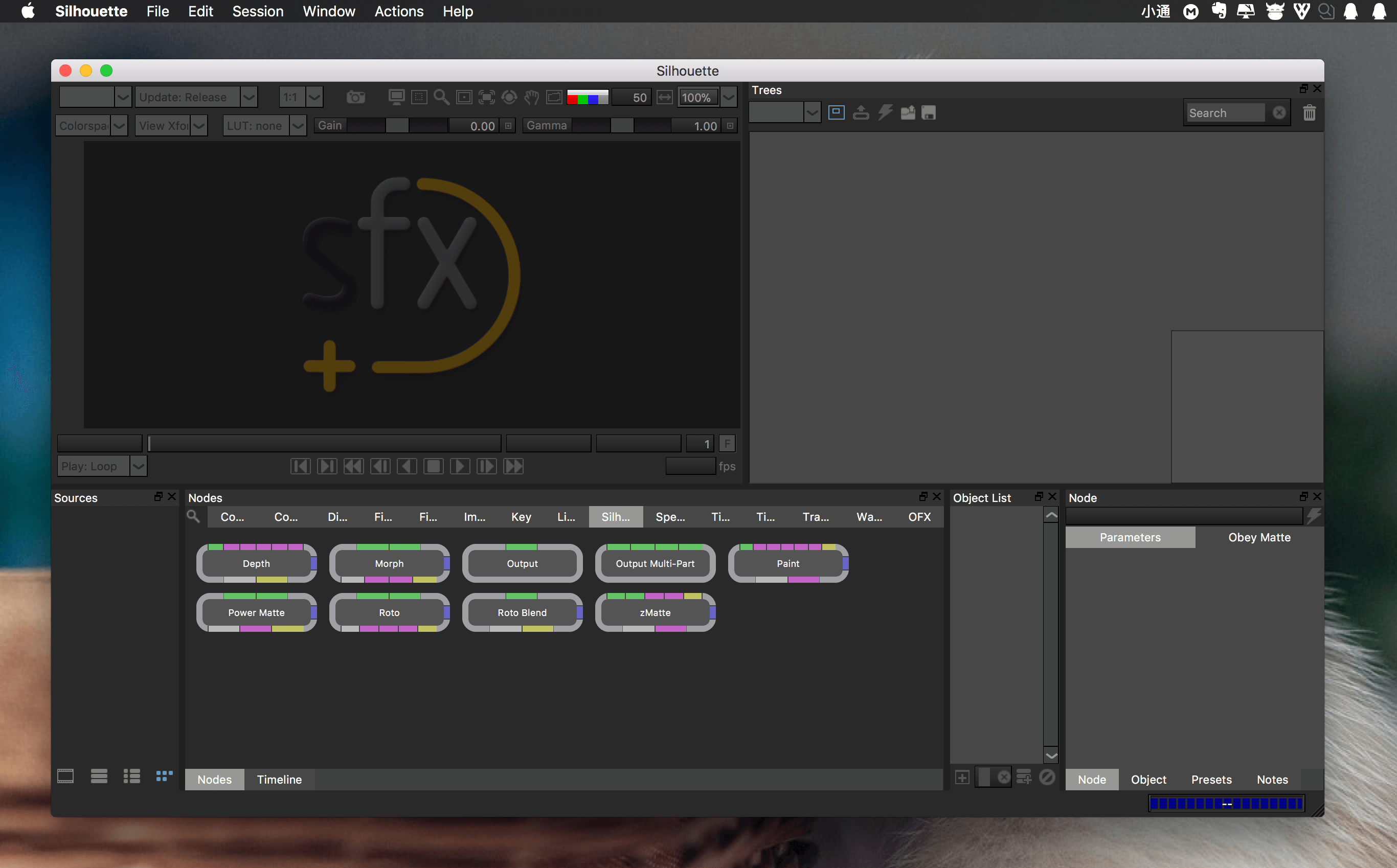Click the floppy disk save icon in Trees
This screenshot has height=868, width=1397.
[x=929, y=112]
